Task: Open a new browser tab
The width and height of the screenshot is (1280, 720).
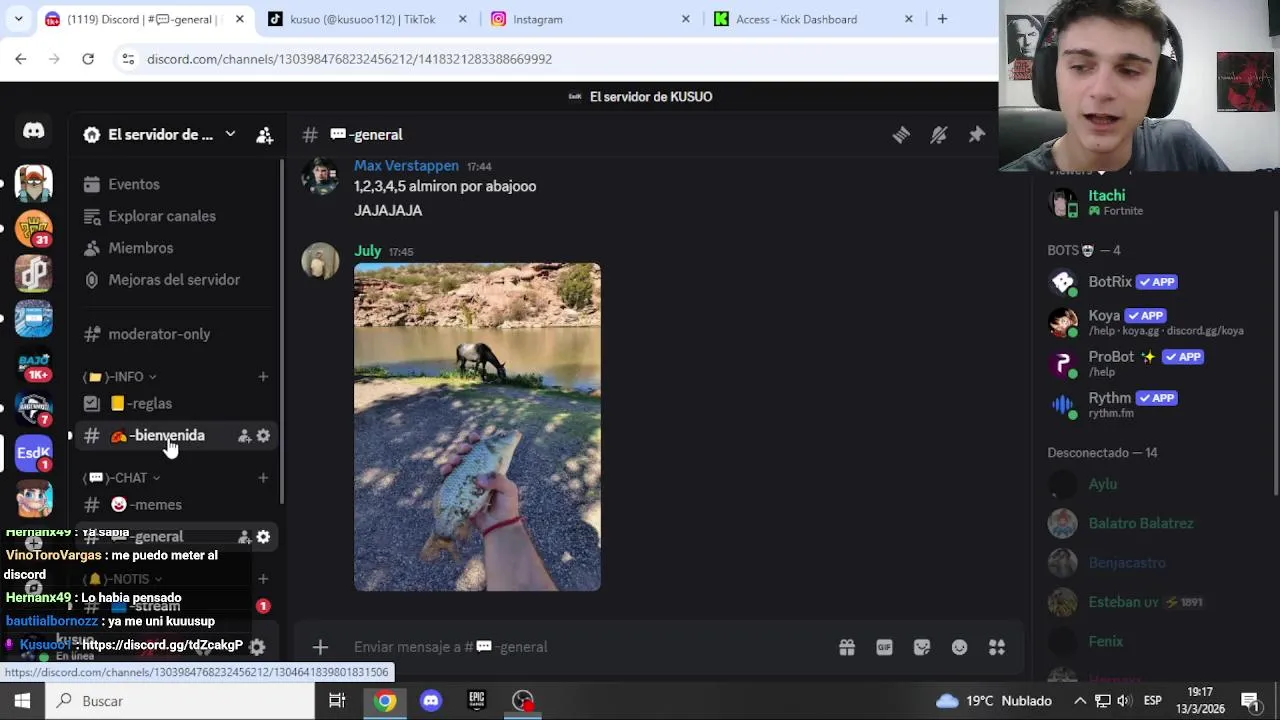Action: click(942, 19)
